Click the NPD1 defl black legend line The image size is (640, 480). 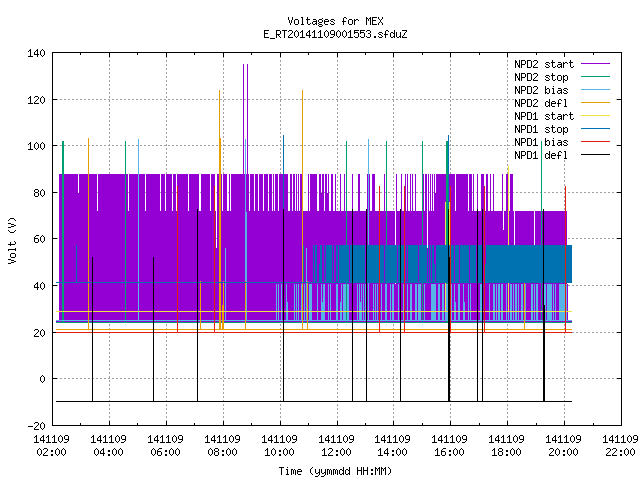click(595, 155)
